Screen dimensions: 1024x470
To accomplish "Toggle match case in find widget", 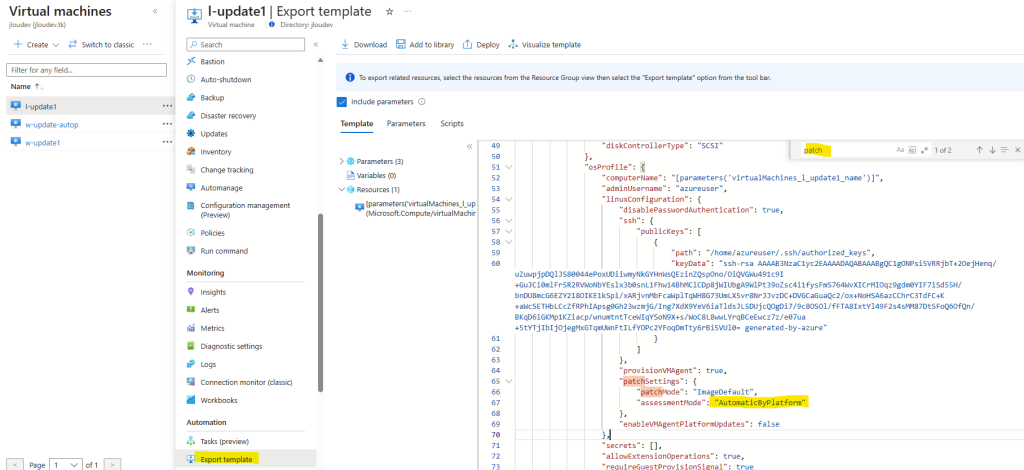I will point(900,150).
